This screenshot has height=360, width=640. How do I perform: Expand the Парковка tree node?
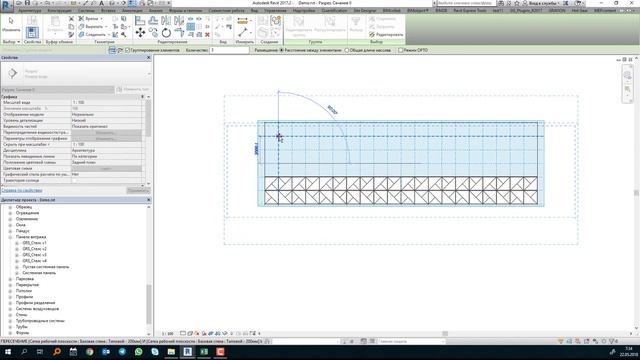pyautogui.click(x=10, y=279)
